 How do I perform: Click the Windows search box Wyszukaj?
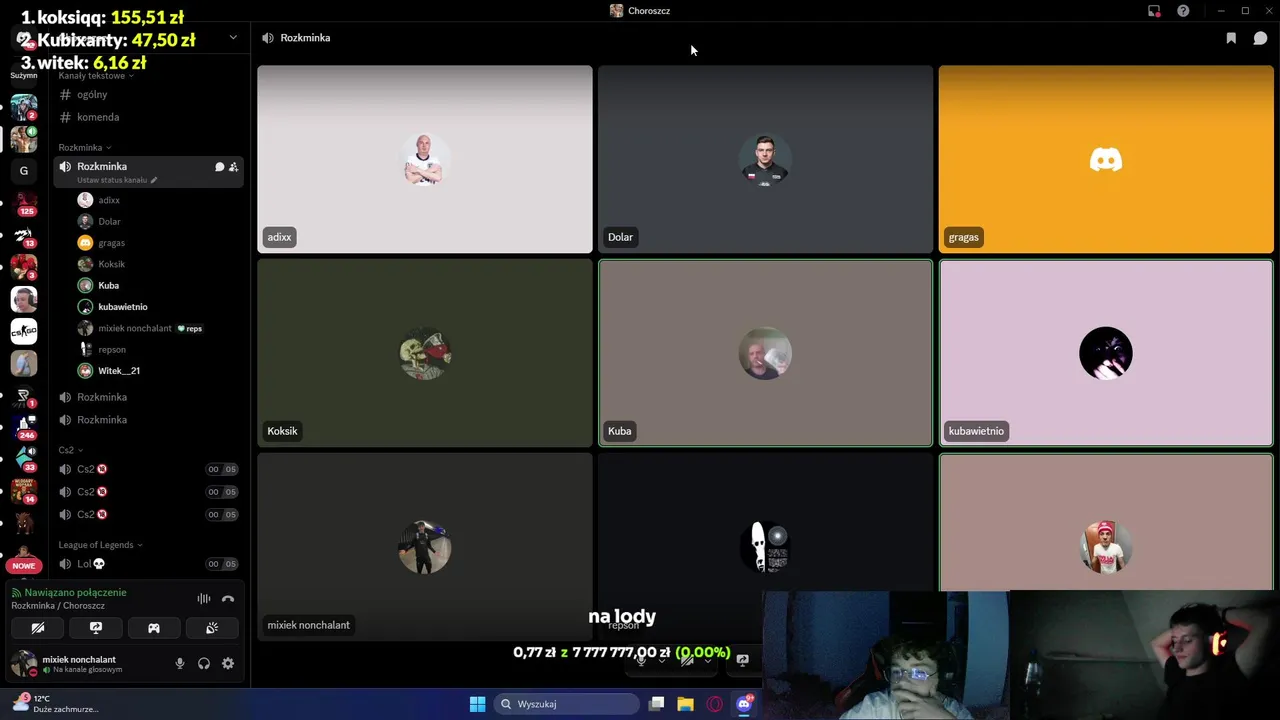[x=568, y=704]
